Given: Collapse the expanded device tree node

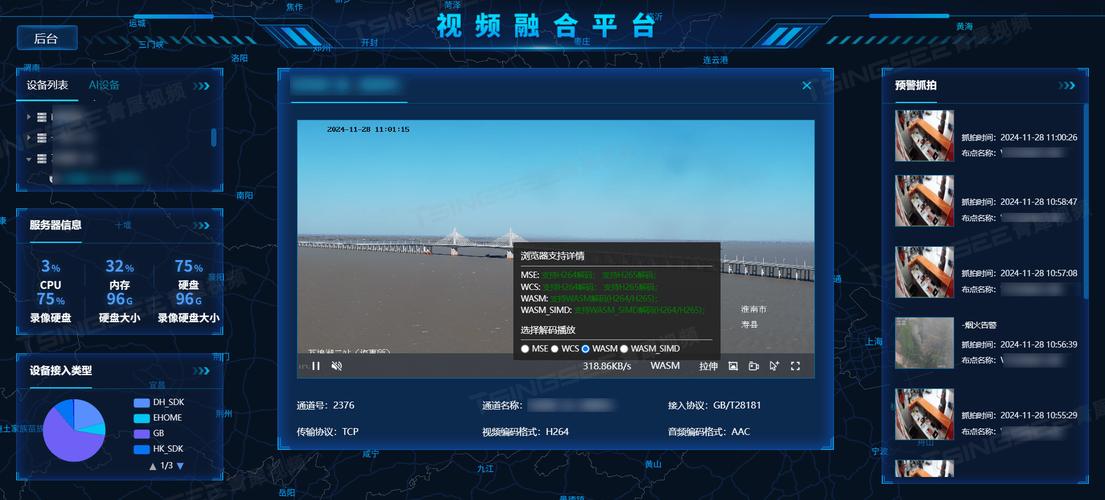Looking at the screenshot, I should coord(29,159).
